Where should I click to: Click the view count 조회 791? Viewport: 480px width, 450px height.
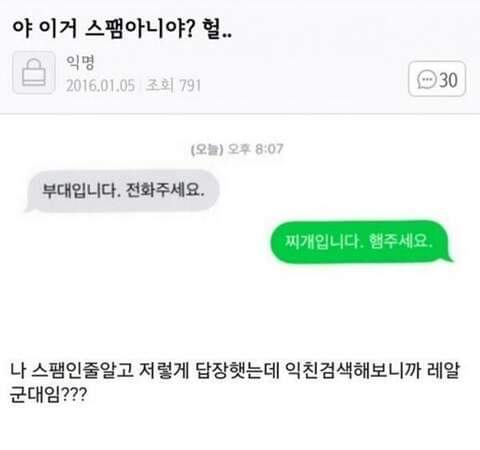pyautogui.click(x=173, y=86)
